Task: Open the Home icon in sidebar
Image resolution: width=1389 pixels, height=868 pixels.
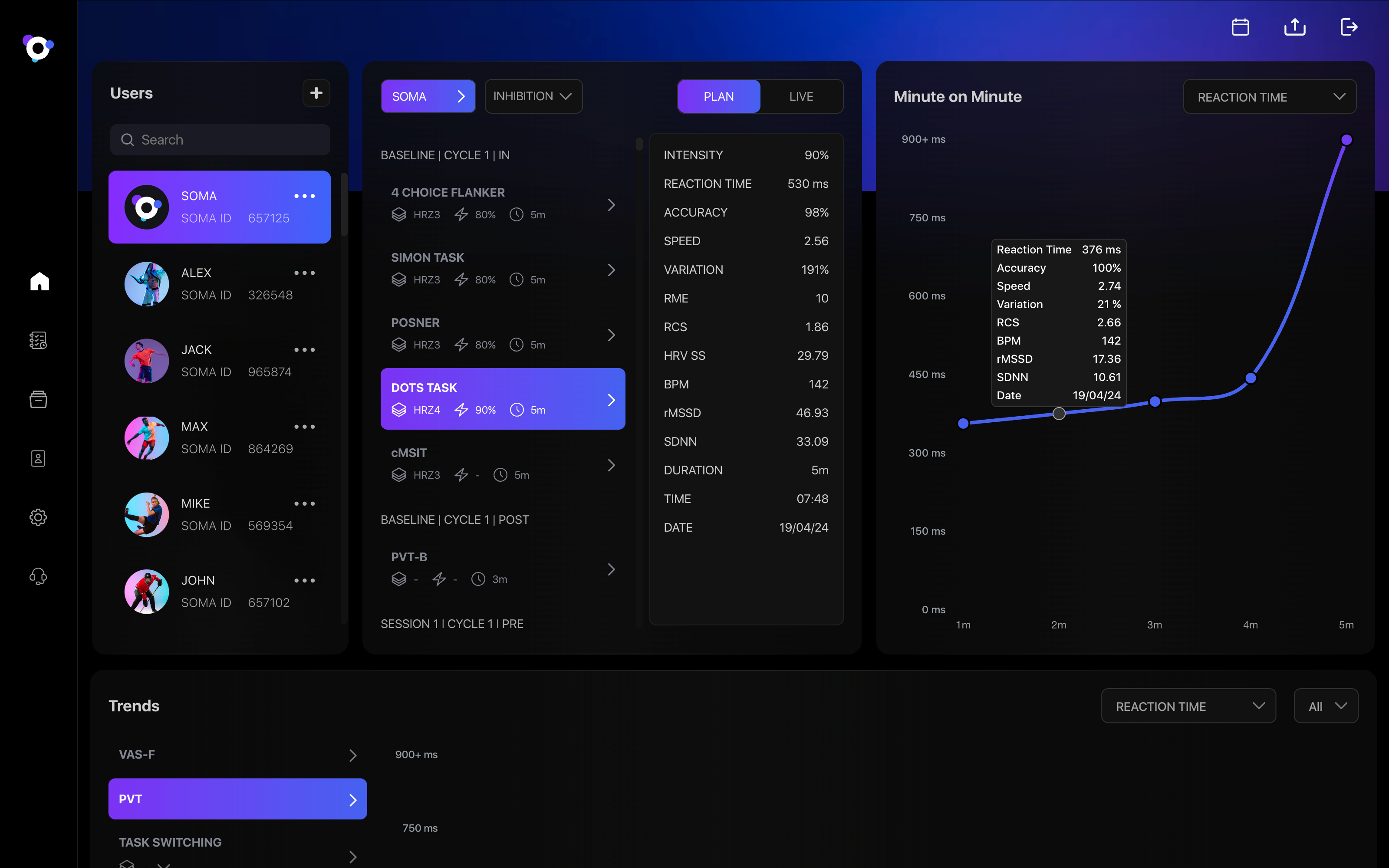Action: 39,281
